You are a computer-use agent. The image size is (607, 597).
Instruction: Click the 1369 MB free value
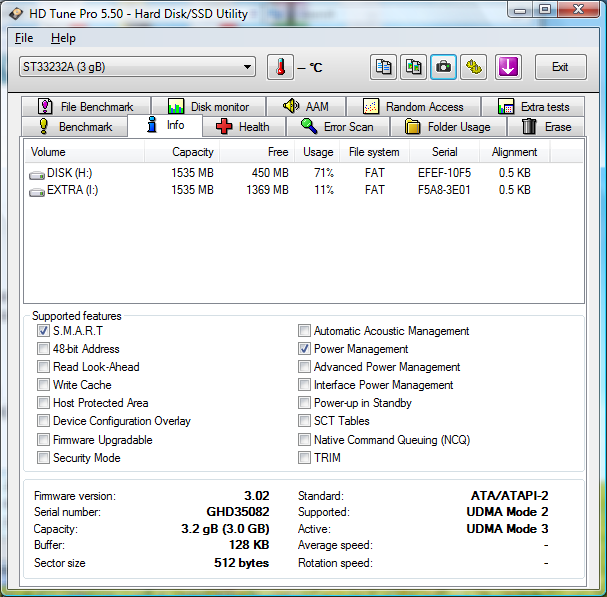click(x=267, y=190)
